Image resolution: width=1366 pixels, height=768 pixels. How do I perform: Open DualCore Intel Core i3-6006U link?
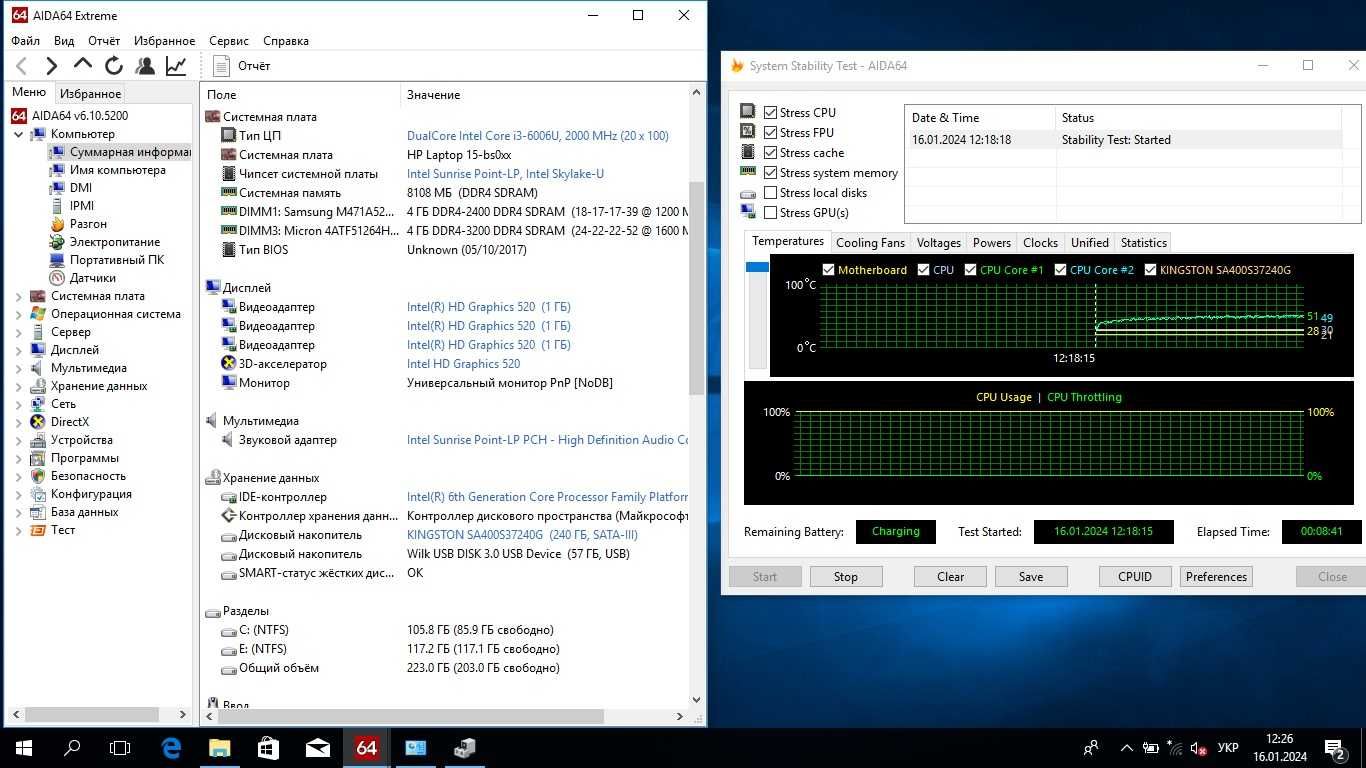click(x=538, y=136)
